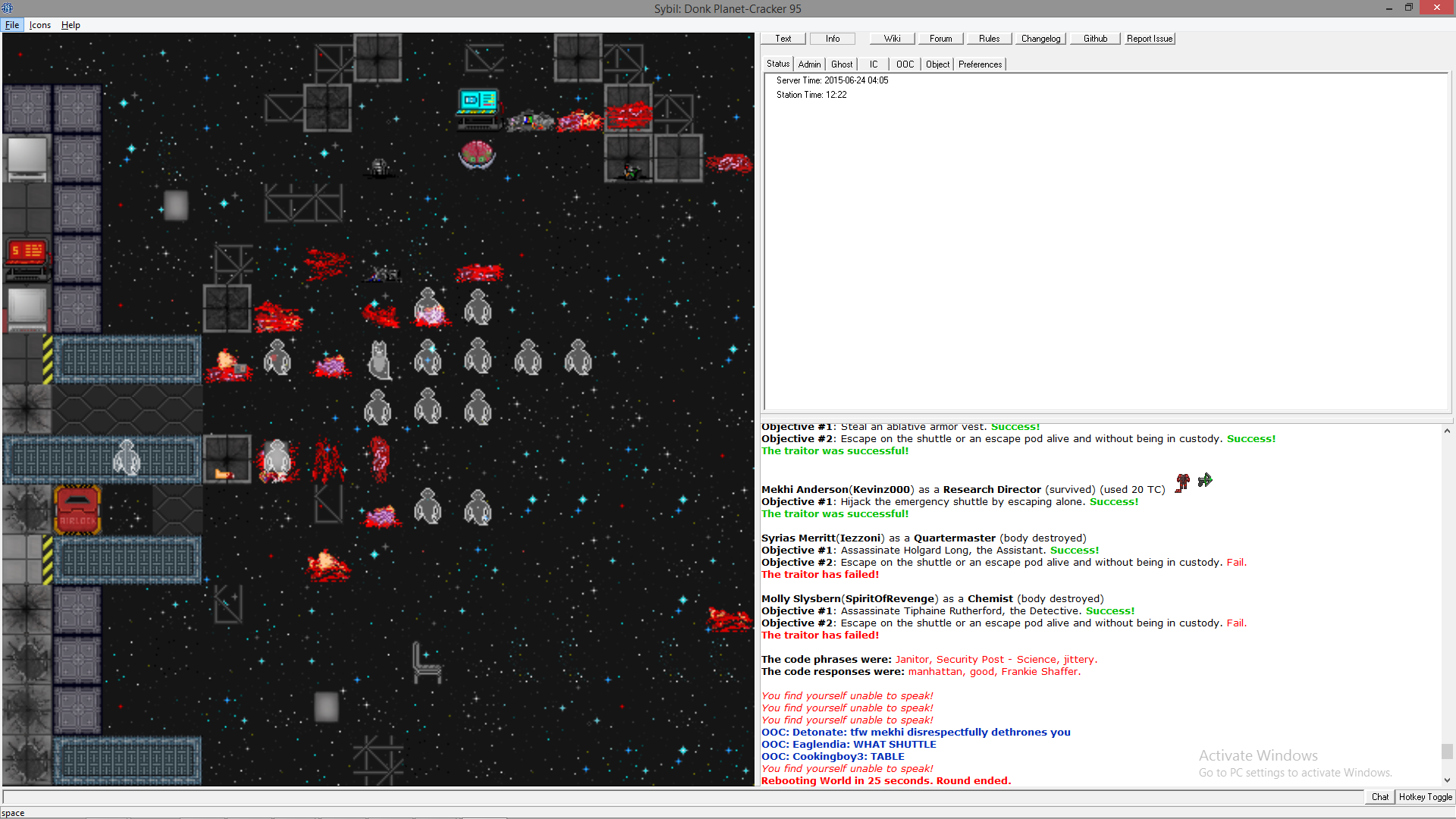
Task: Click the Report Issue button
Action: 1150,39
